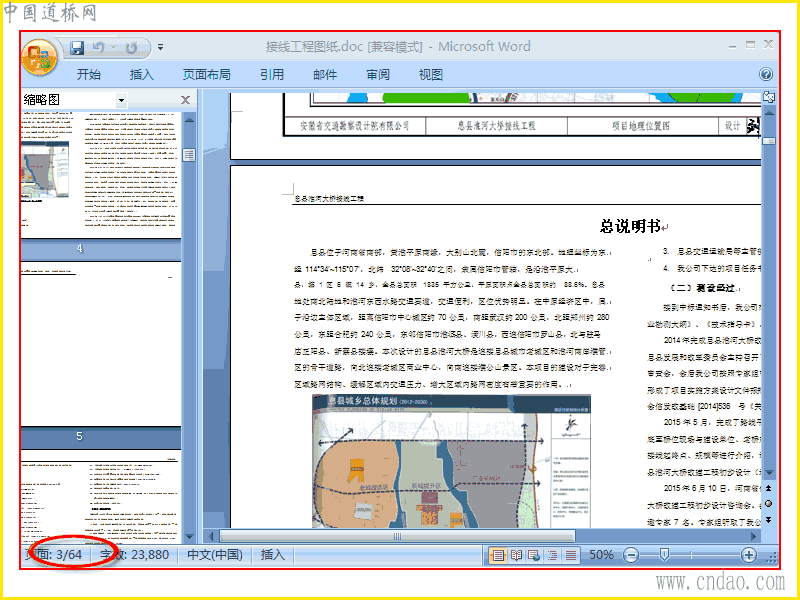Click the horizontal scrollbar thumb
Viewport: 800px width, 600px height.
pyautogui.click(x=397, y=536)
